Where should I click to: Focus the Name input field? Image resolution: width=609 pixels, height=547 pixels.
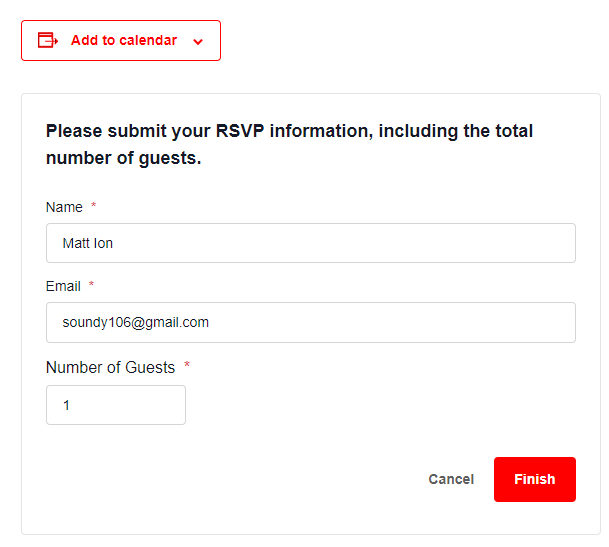pos(310,243)
